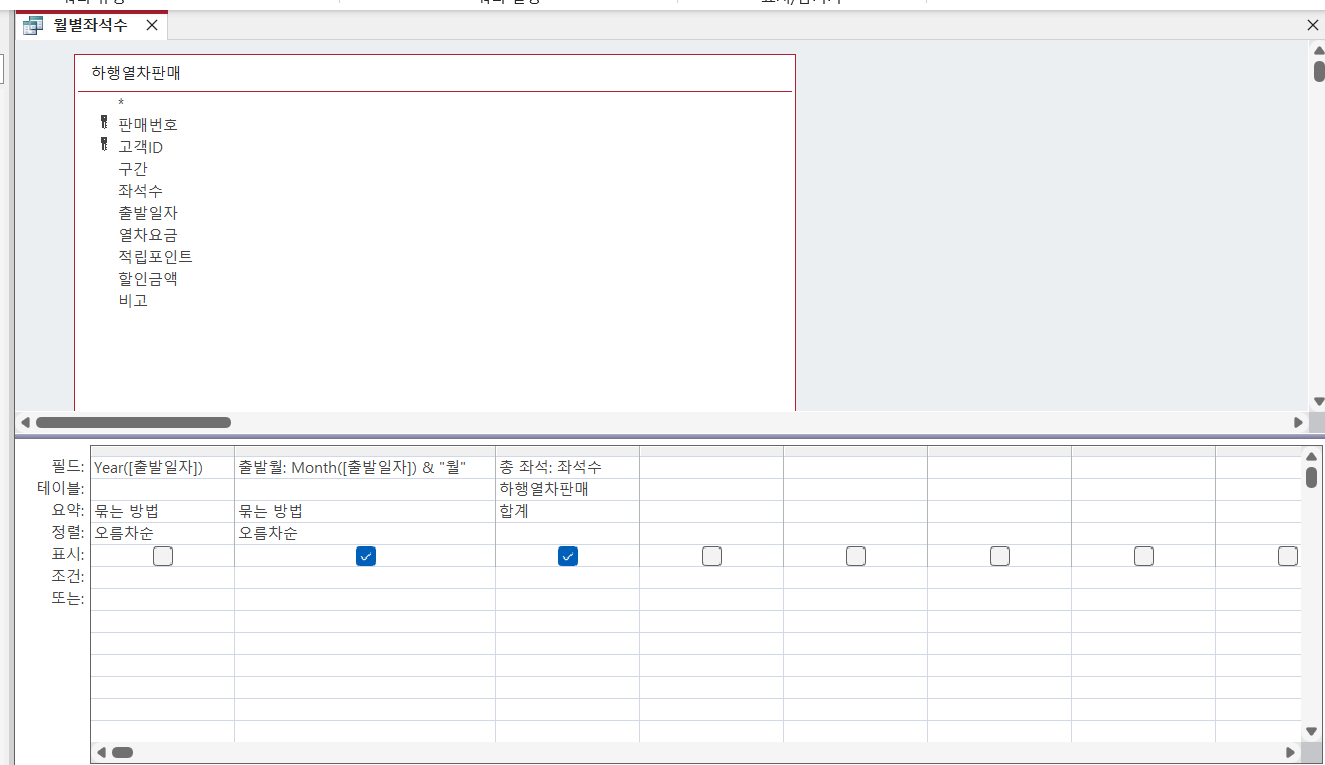Click the table pane horizontal scrollbar thumb

[x=133, y=422]
